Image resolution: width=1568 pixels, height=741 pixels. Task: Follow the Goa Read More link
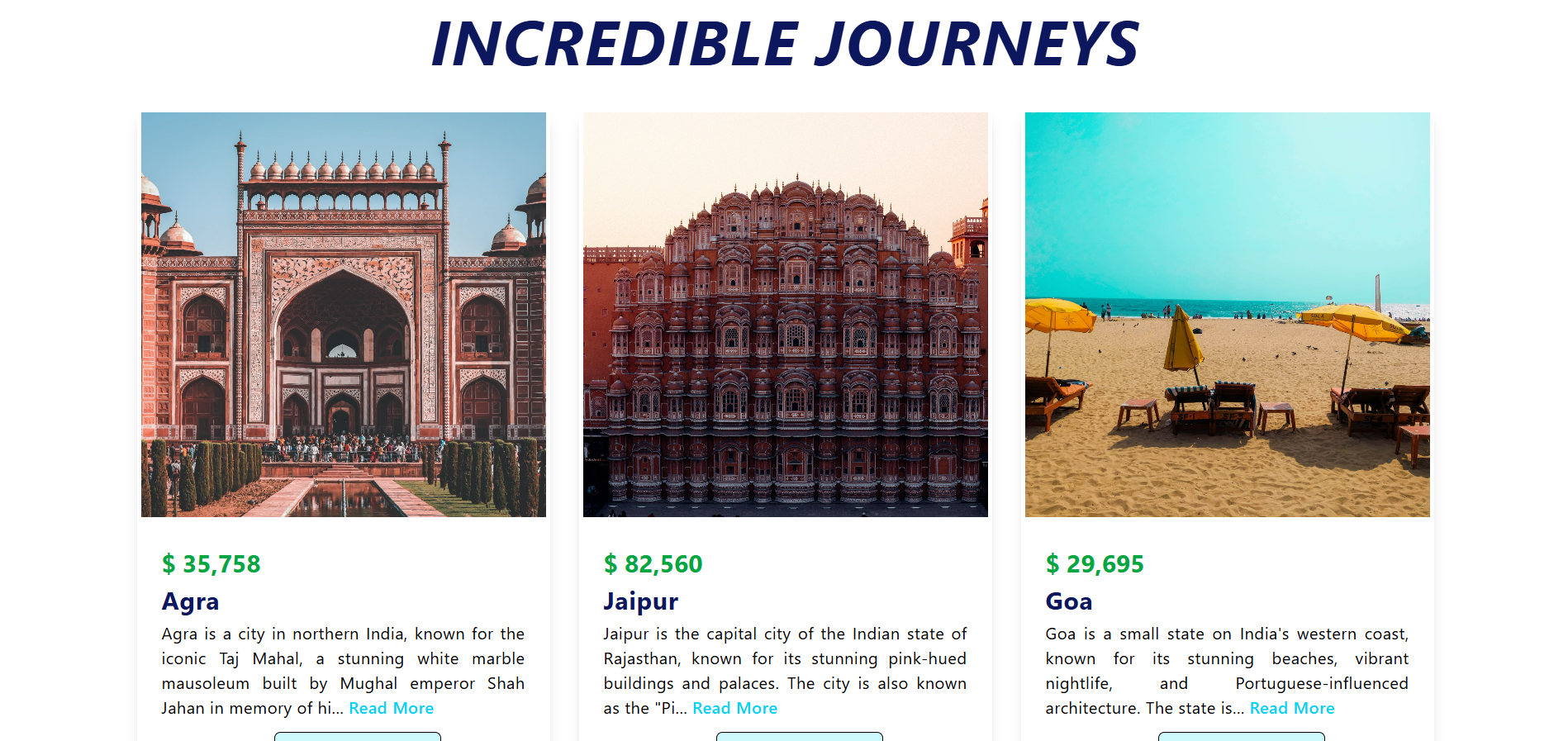tap(1292, 708)
